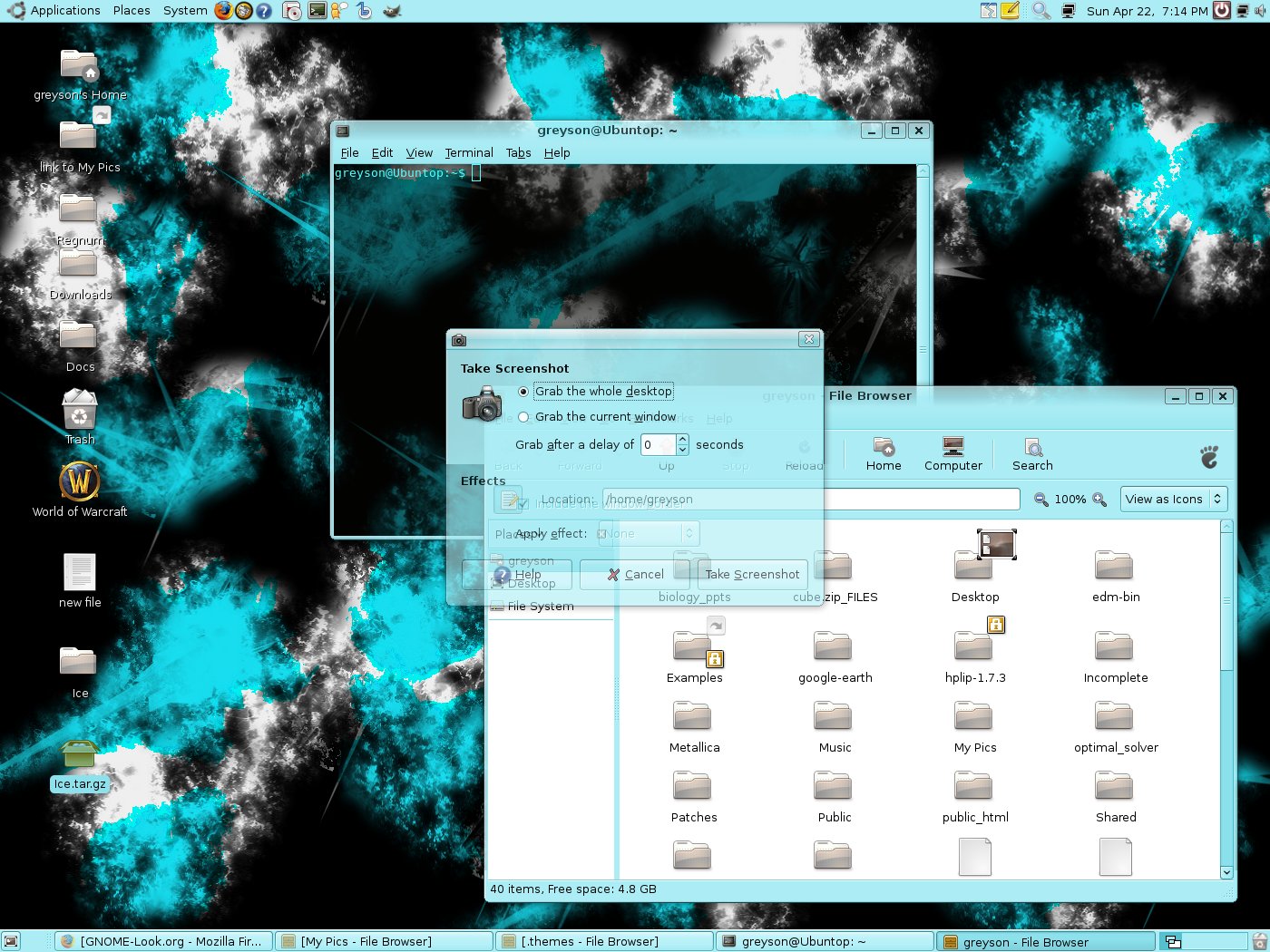Select the optimal_solver folder in File Browser
The height and width of the screenshot is (952, 1270).
point(1116,727)
